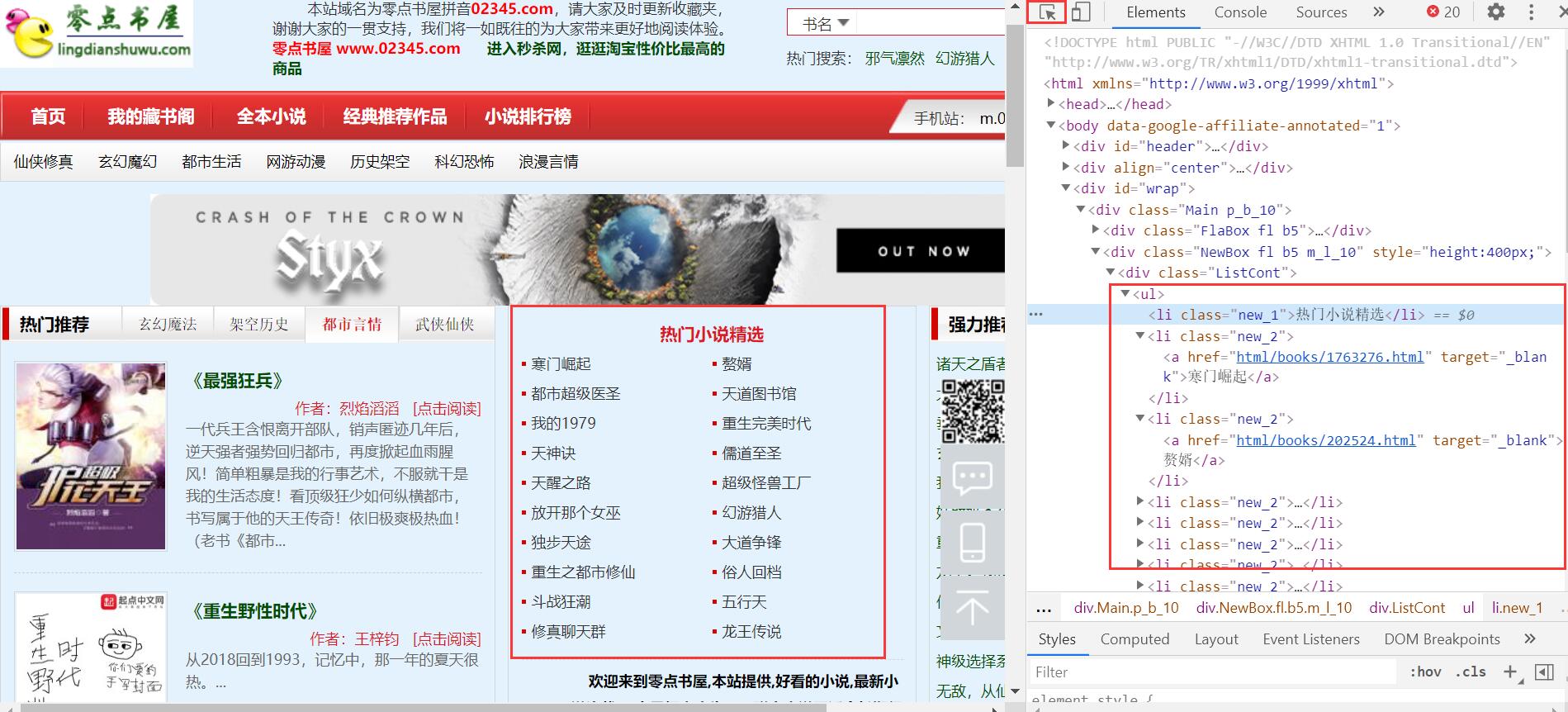Viewport: 1568px width, 712px height.
Task: Select the Styles tab
Action: tap(1057, 638)
